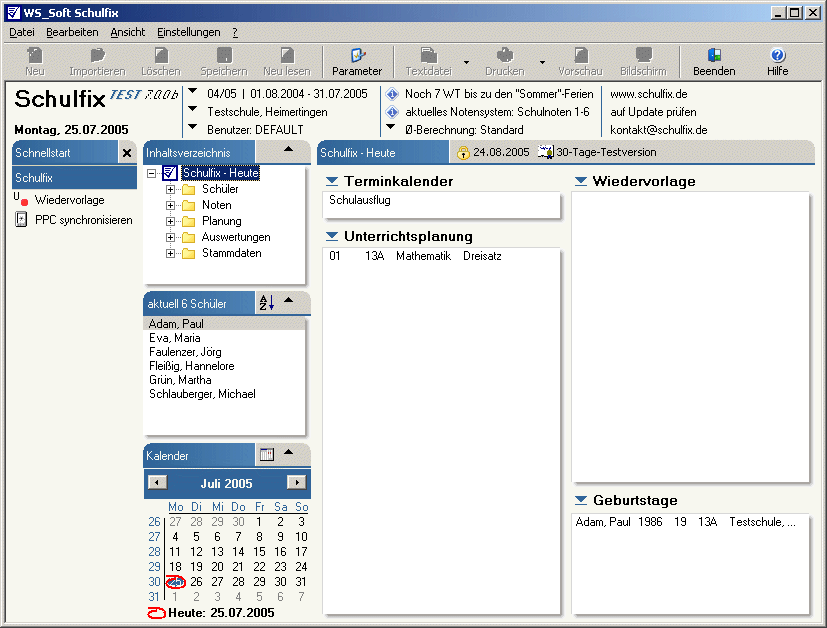Viewport: 827px width, 628px height.
Task: Click the kontakt@schulfix.de link
Action: point(659,130)
